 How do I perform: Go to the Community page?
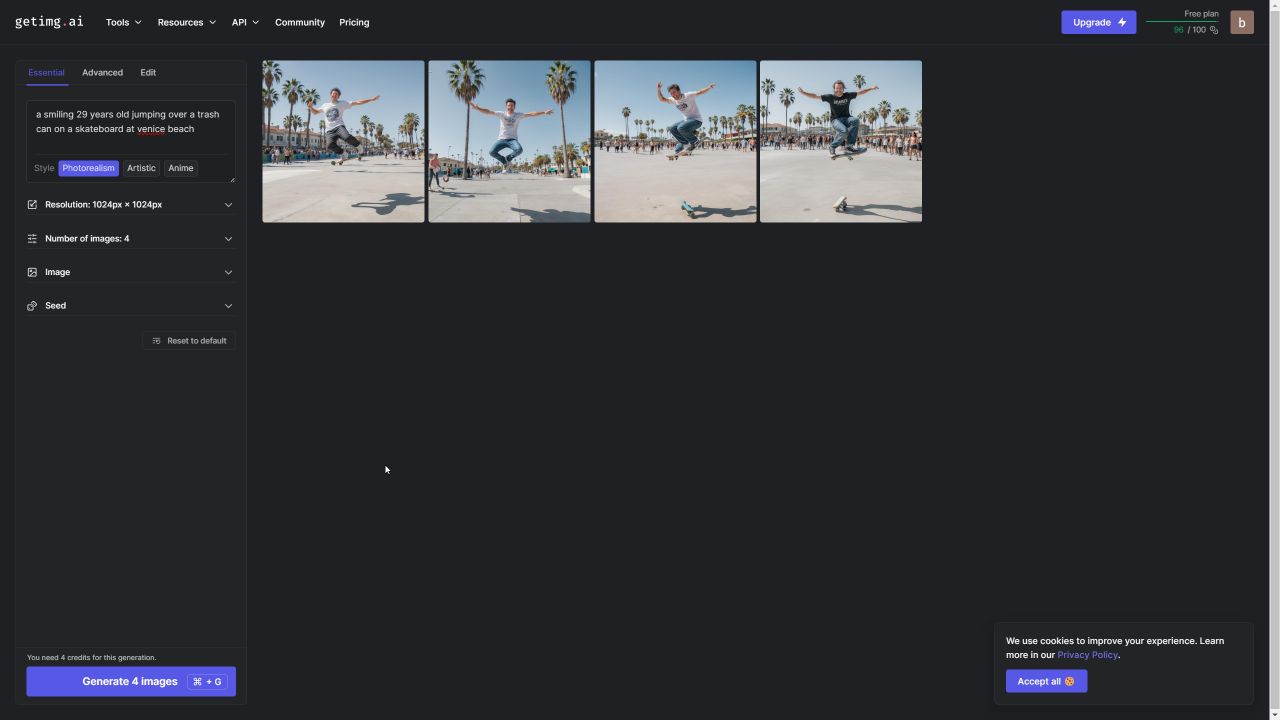click(300, 22)
